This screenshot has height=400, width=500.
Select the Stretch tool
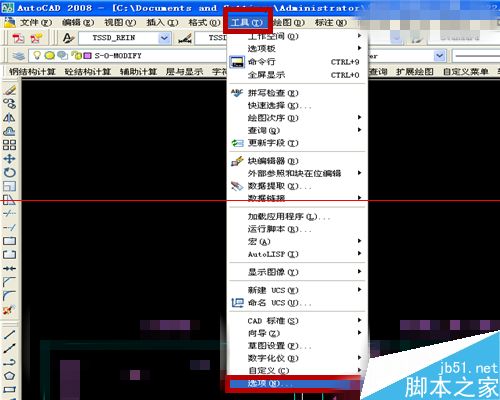[x=9, y=199]
